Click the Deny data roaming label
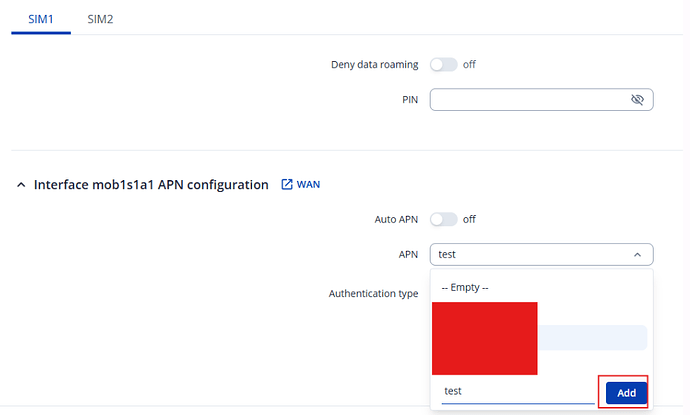Viewport: 690px width, 415px height. [x=374, y=65]
